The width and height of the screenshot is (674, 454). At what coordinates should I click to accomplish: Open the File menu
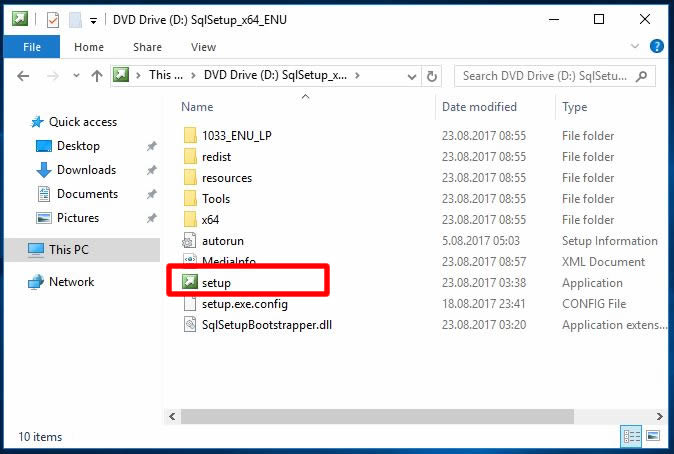(x=32, y=47)
